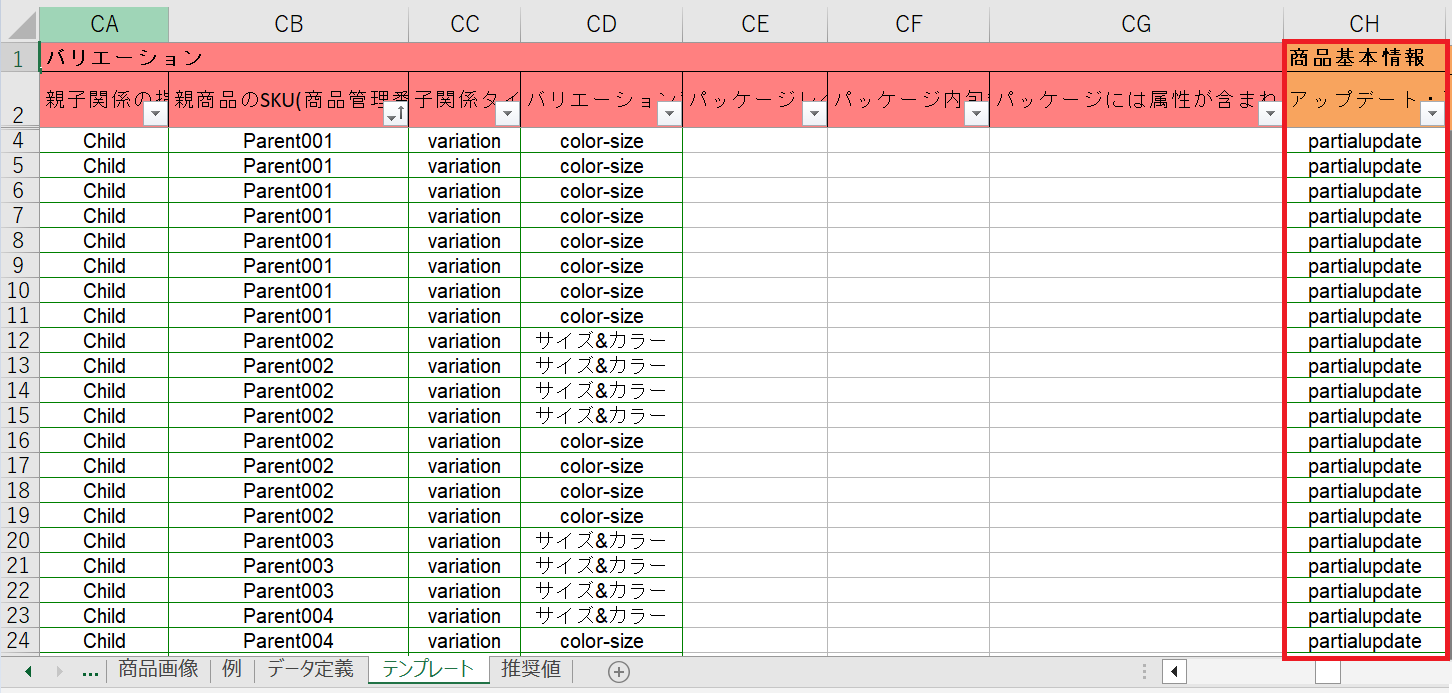Open filter dropdown for 親子関係 column
The width and height of the screenshot is (1456, 693).
pyautogui.click(x=155, y=115)
